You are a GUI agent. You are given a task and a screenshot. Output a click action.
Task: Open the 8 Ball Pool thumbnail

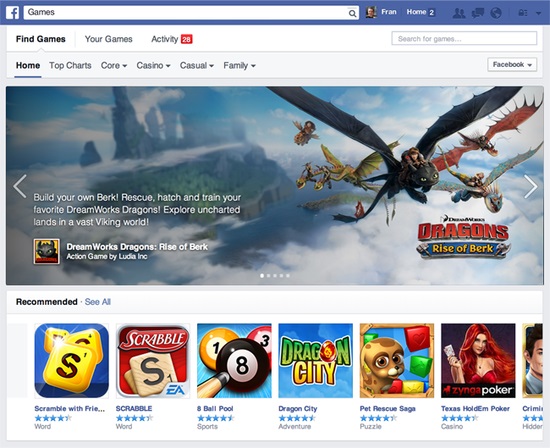pyautogui.click(x=234, y=361)
